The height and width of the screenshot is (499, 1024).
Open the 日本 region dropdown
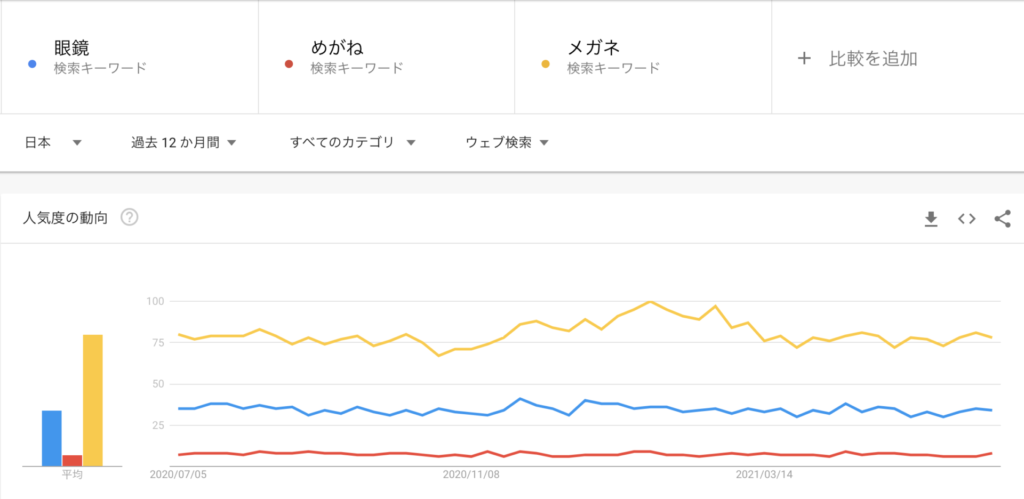point(53,143)
